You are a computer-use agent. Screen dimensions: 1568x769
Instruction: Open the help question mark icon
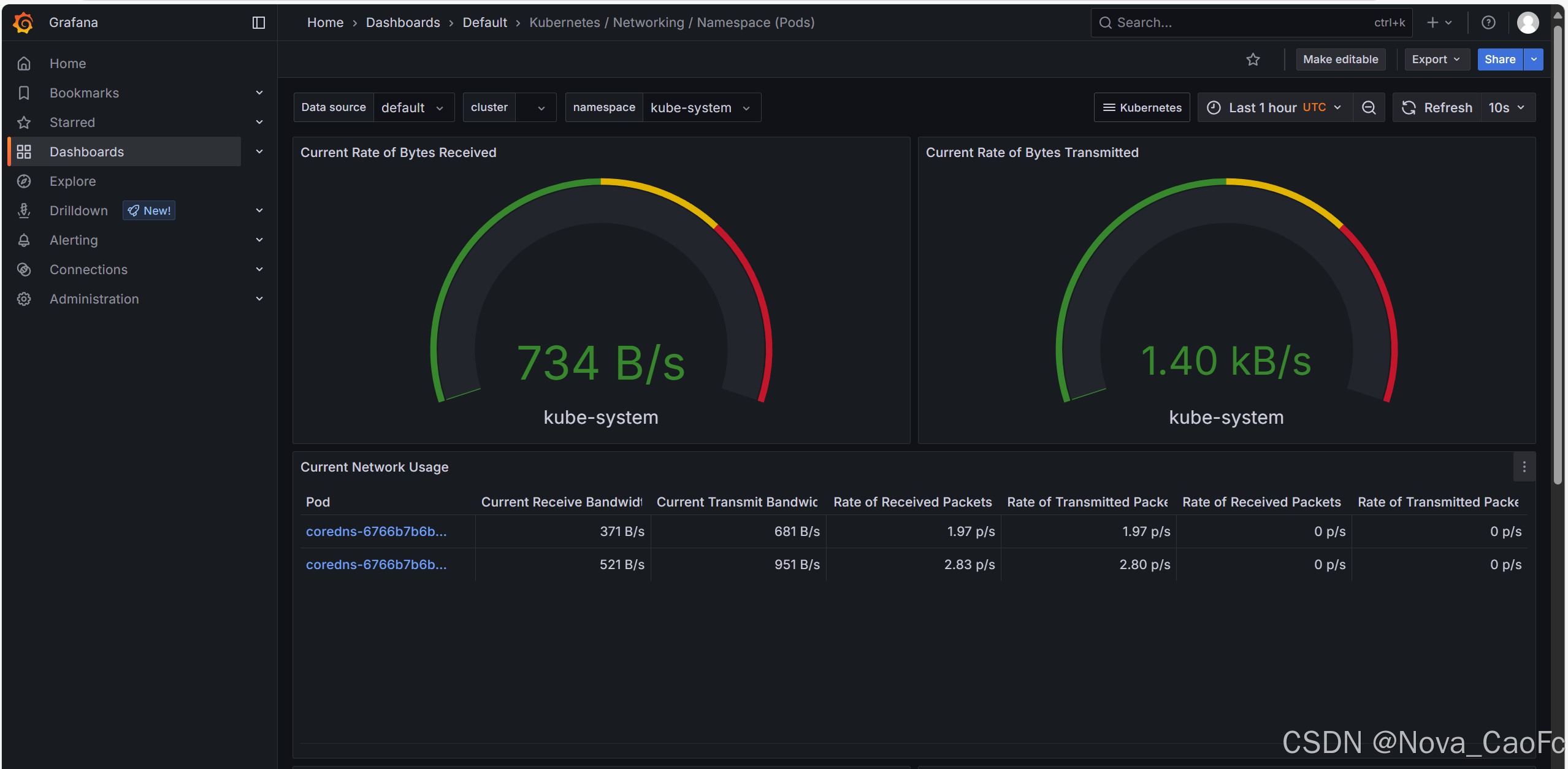pyautogui.click(x=1488, y=23)
